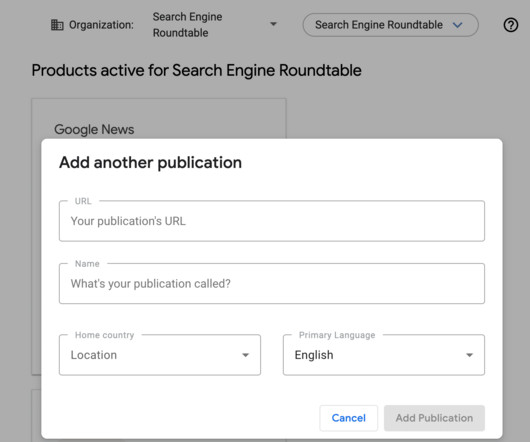Click the Add Publication button
Viewport: 530px width, 442px height.
click(434, 418)
